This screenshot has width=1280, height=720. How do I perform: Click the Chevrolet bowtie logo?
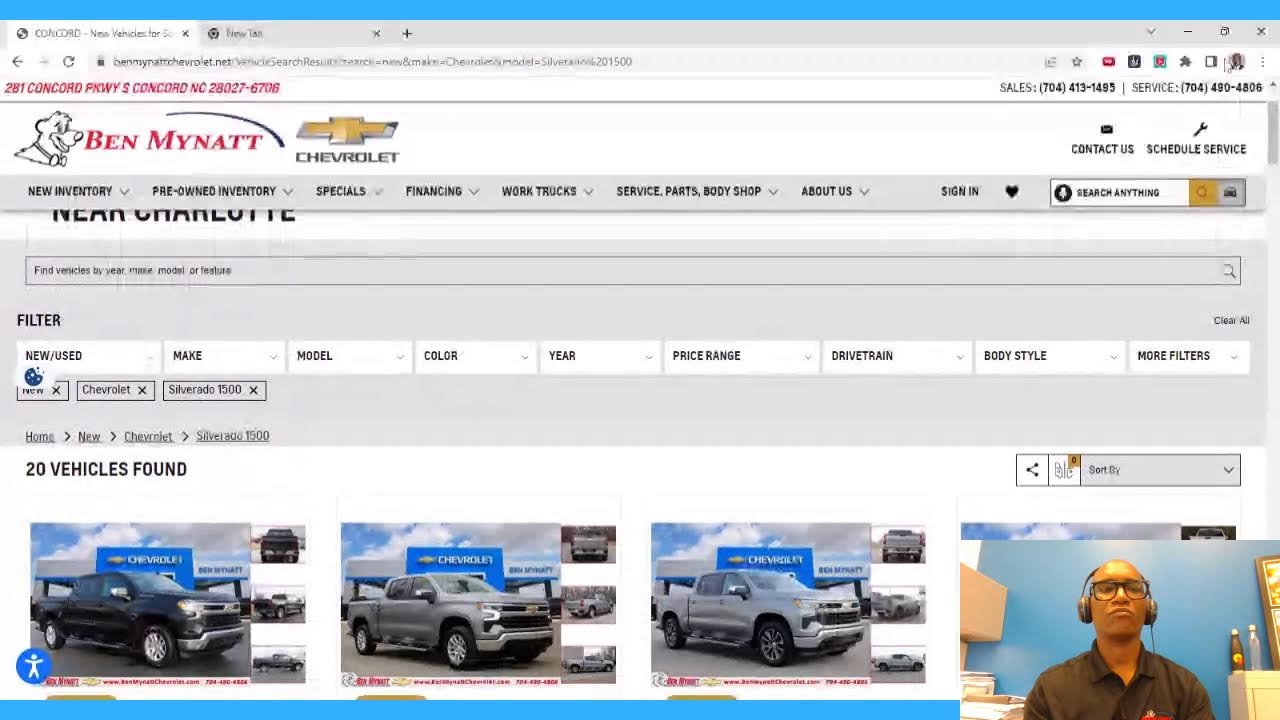(x=347, y=140)
